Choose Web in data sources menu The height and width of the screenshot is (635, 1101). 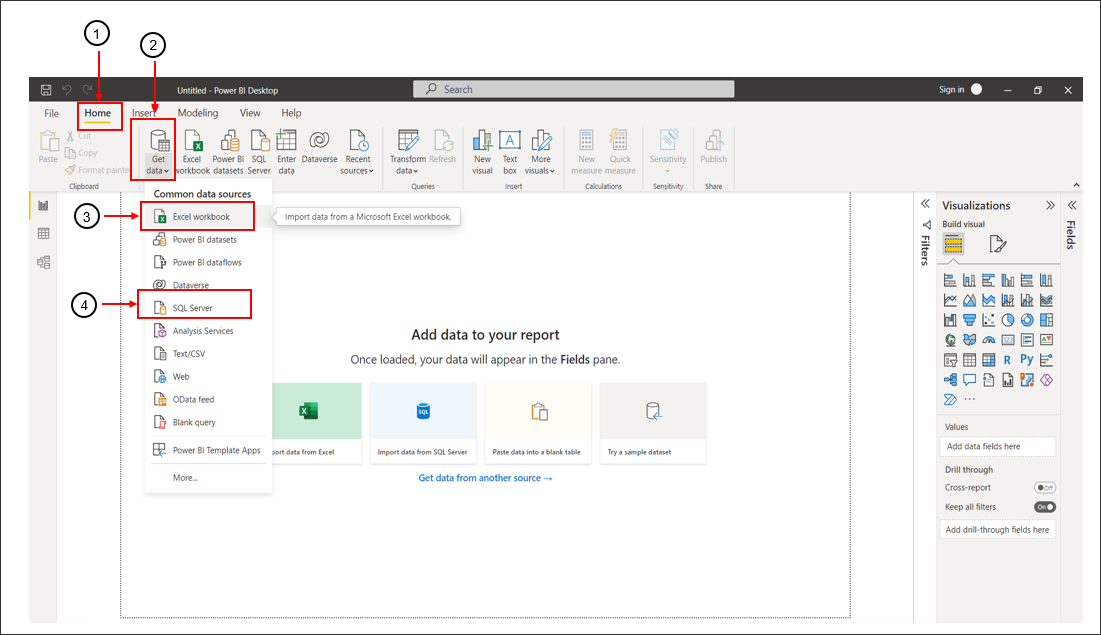point(209,377)
